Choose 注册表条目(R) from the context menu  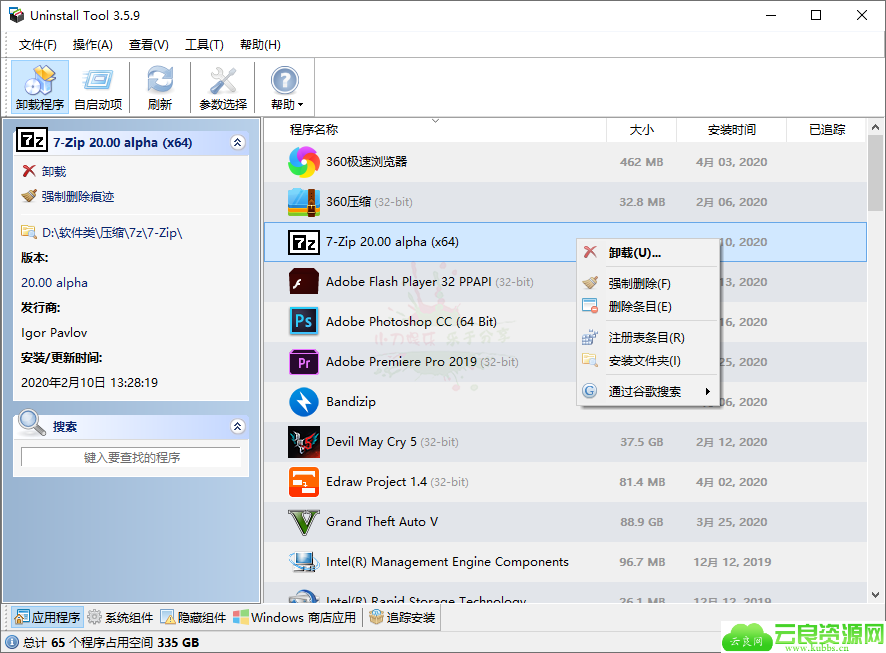648,338
